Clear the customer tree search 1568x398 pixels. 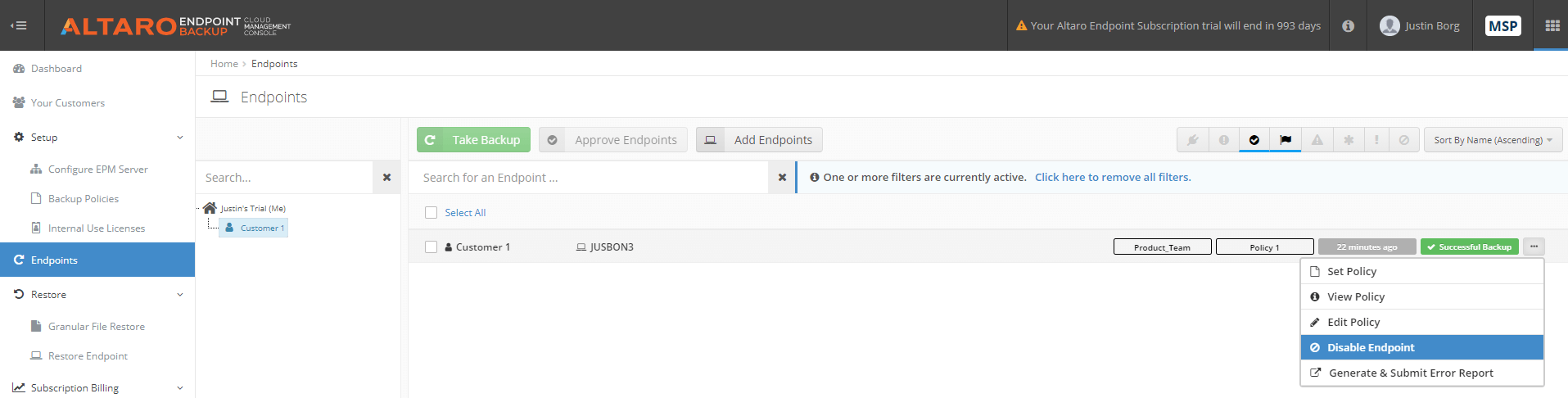coord(386,178)
